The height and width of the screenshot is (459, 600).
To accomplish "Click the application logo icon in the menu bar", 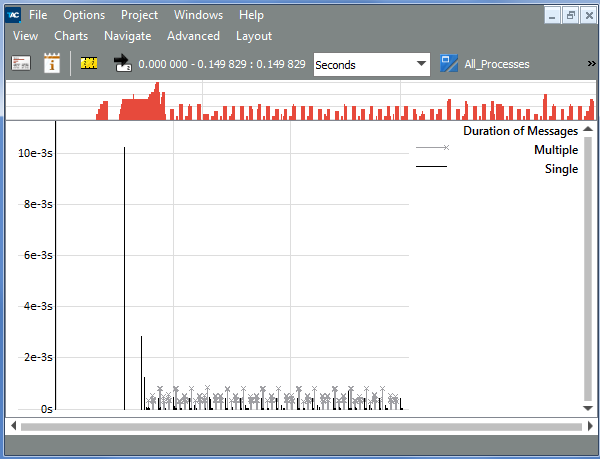I will point(12,15).
